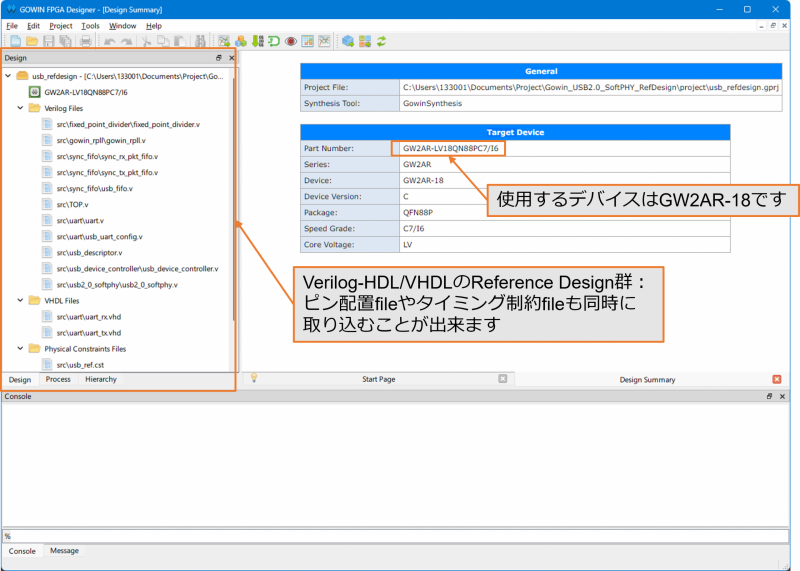Select the Design Summary tab
Screen dimensions: 800x571
coord(647,380)
